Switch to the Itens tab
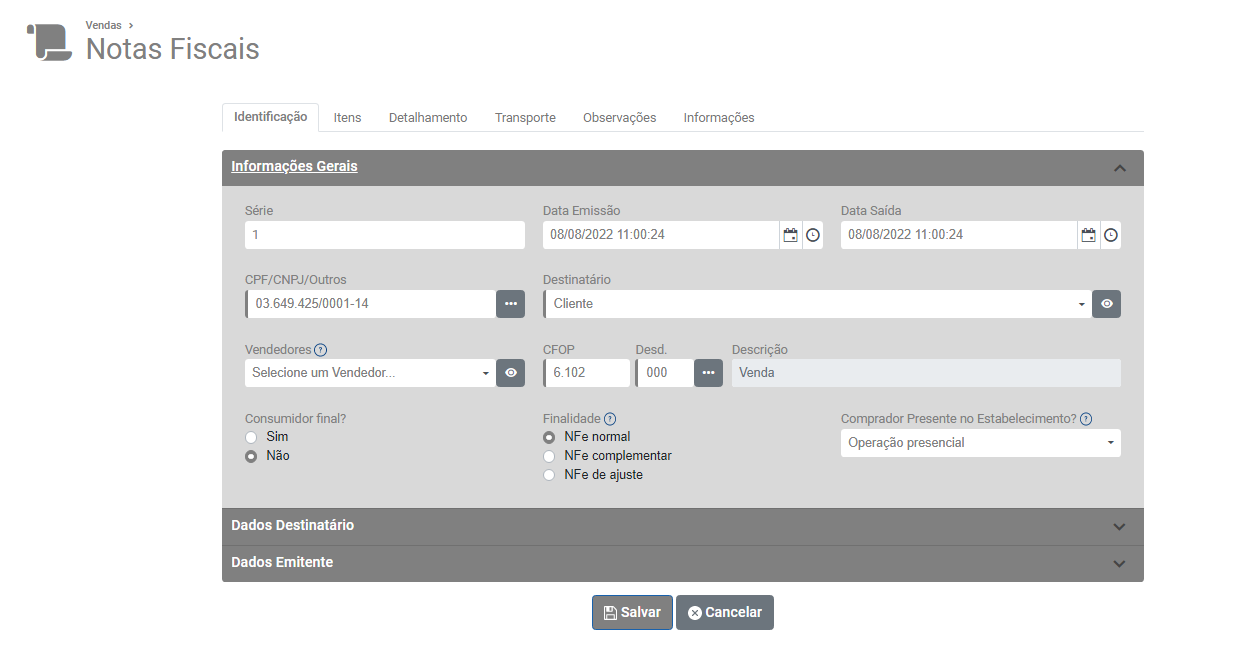The image size is (1233, 647). click(x=347, y=118)
